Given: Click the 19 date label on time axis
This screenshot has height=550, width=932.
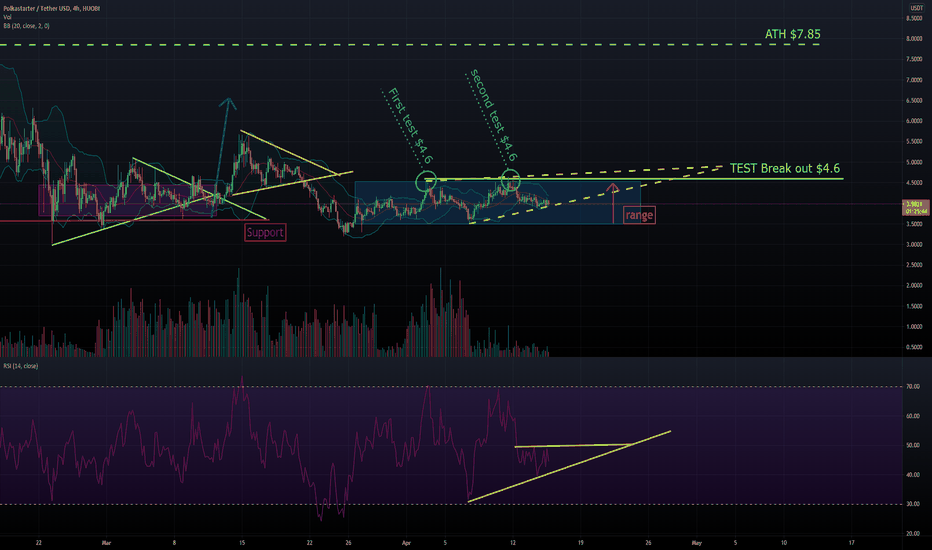Looking at the screenshot, I should (x=581, y=543).
